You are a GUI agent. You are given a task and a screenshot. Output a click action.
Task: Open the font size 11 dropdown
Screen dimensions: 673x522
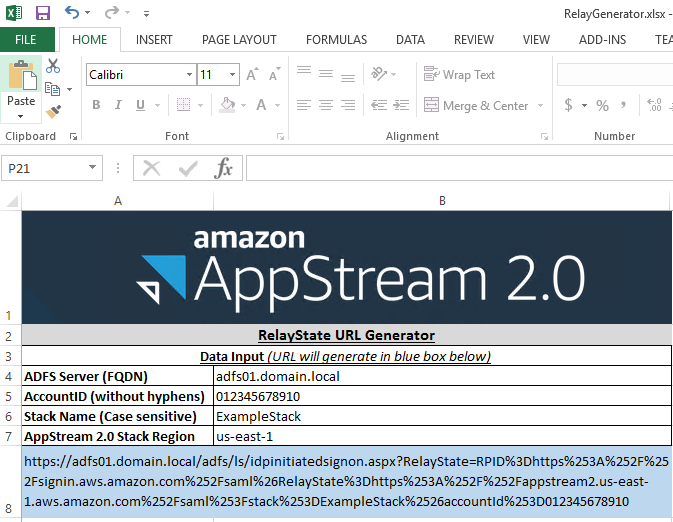(x=232, y=74)
